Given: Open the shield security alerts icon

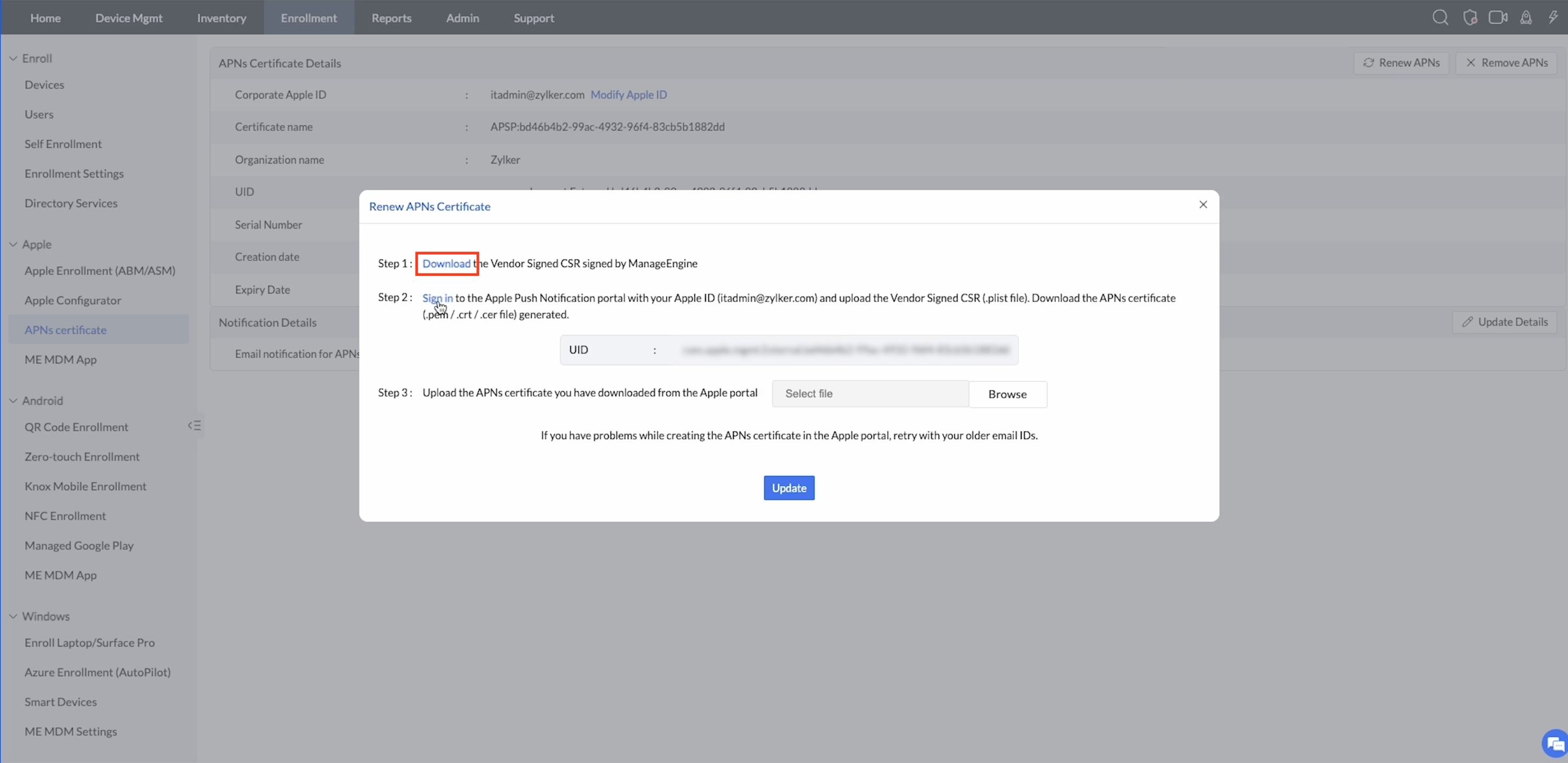Looking at the screenshot, I should coord(1469,18).
